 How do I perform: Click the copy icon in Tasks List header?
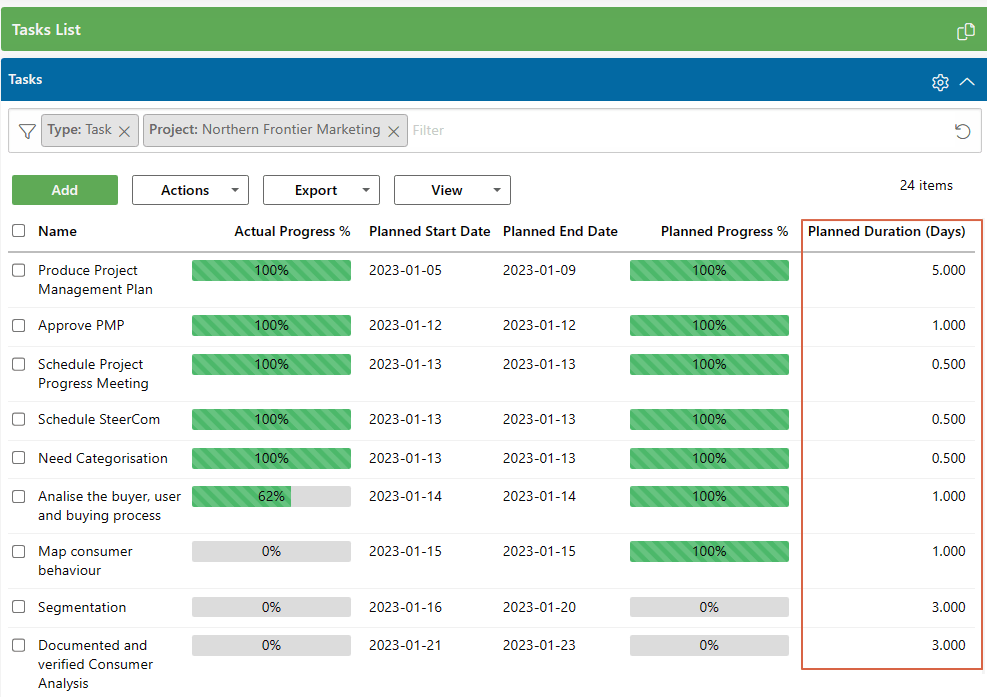point(965,31)
